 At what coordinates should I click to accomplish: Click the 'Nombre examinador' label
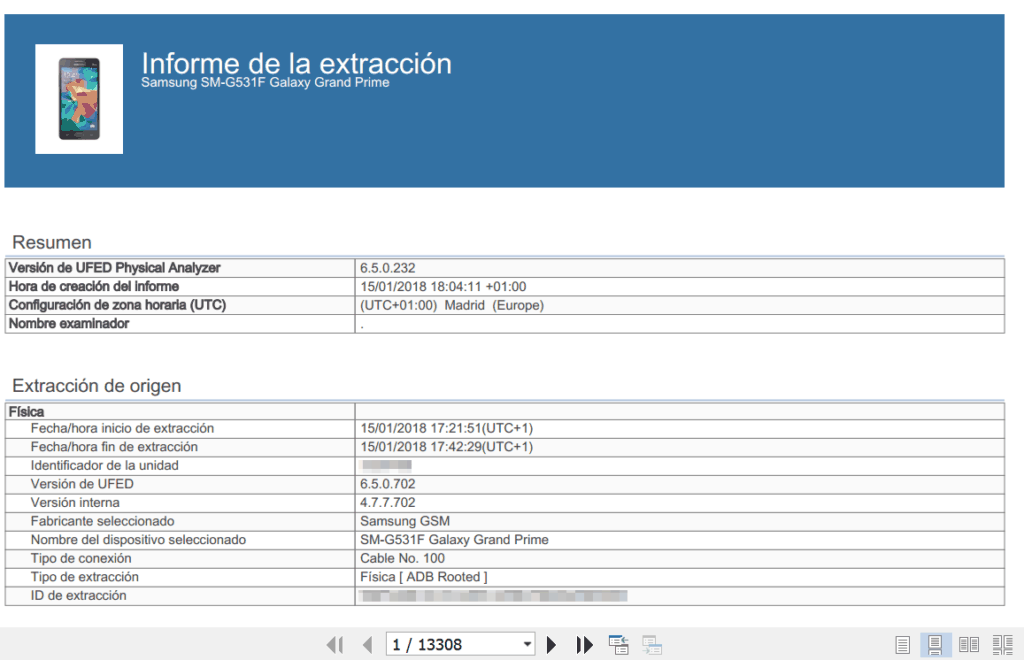pos(69,324)
